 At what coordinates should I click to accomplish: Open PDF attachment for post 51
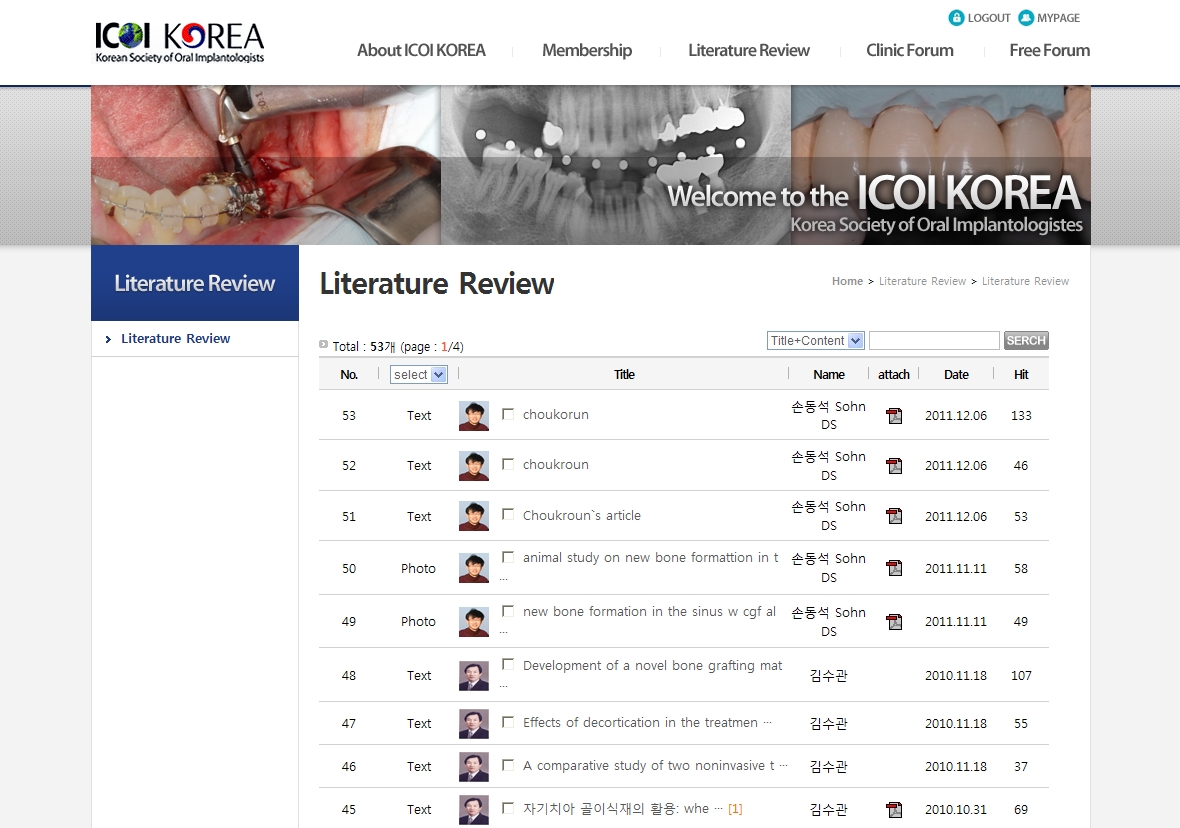point(894,516)
